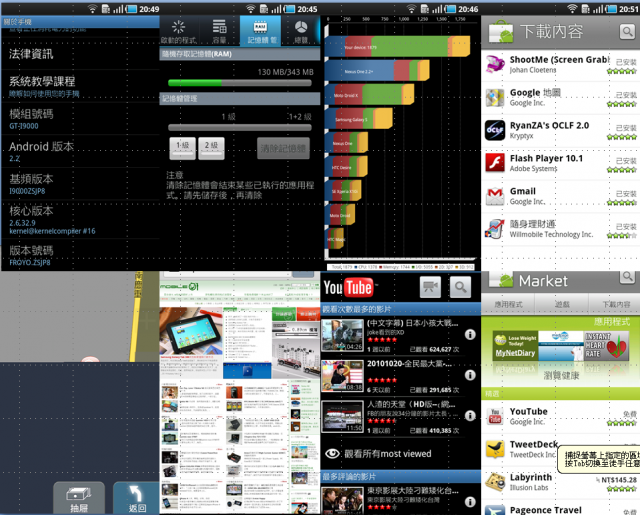Tap the 觀看次數最多的影片 section header

(x=400, y=309)
